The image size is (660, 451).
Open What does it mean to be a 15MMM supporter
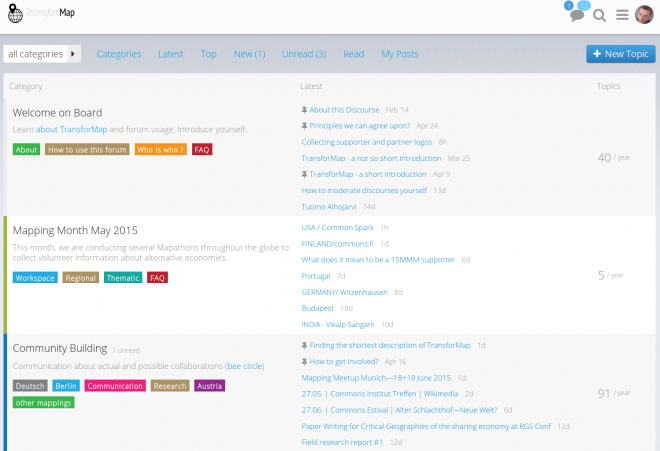pyautogui.click(x=378, y=260)
